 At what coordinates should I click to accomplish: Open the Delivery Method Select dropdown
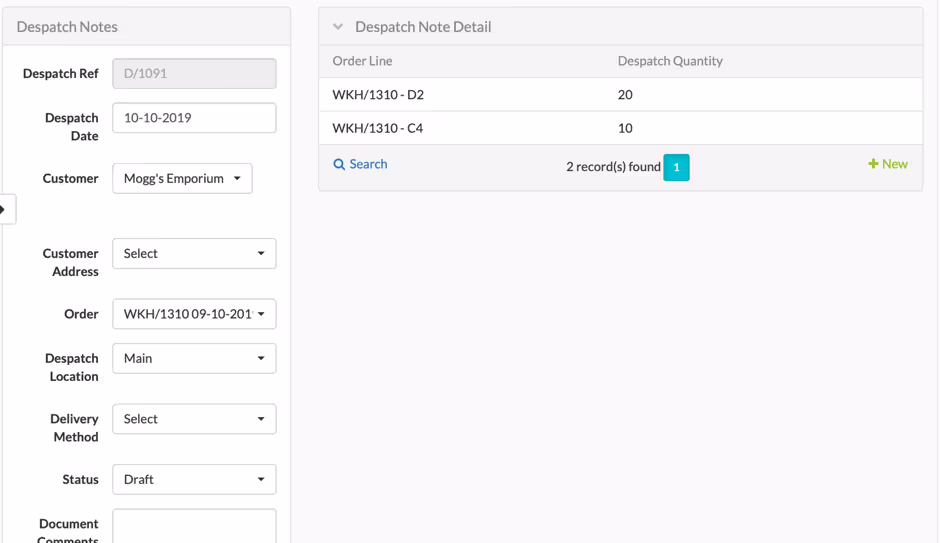coord(194,419)
